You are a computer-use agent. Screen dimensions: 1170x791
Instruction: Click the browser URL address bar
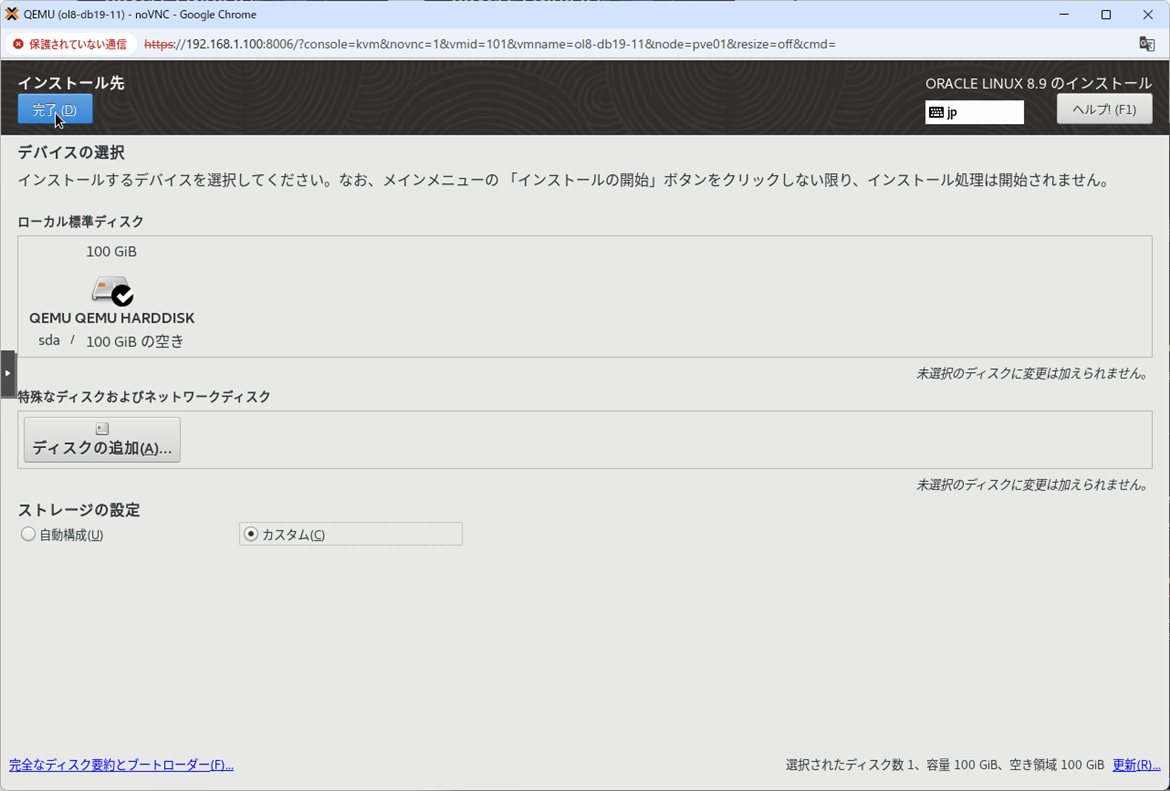pos(489,44)
